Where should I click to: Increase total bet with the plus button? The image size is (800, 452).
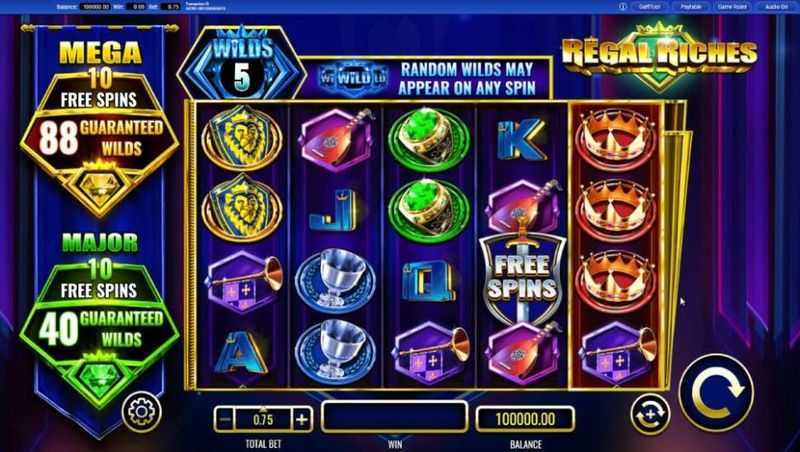pos(302,420)
